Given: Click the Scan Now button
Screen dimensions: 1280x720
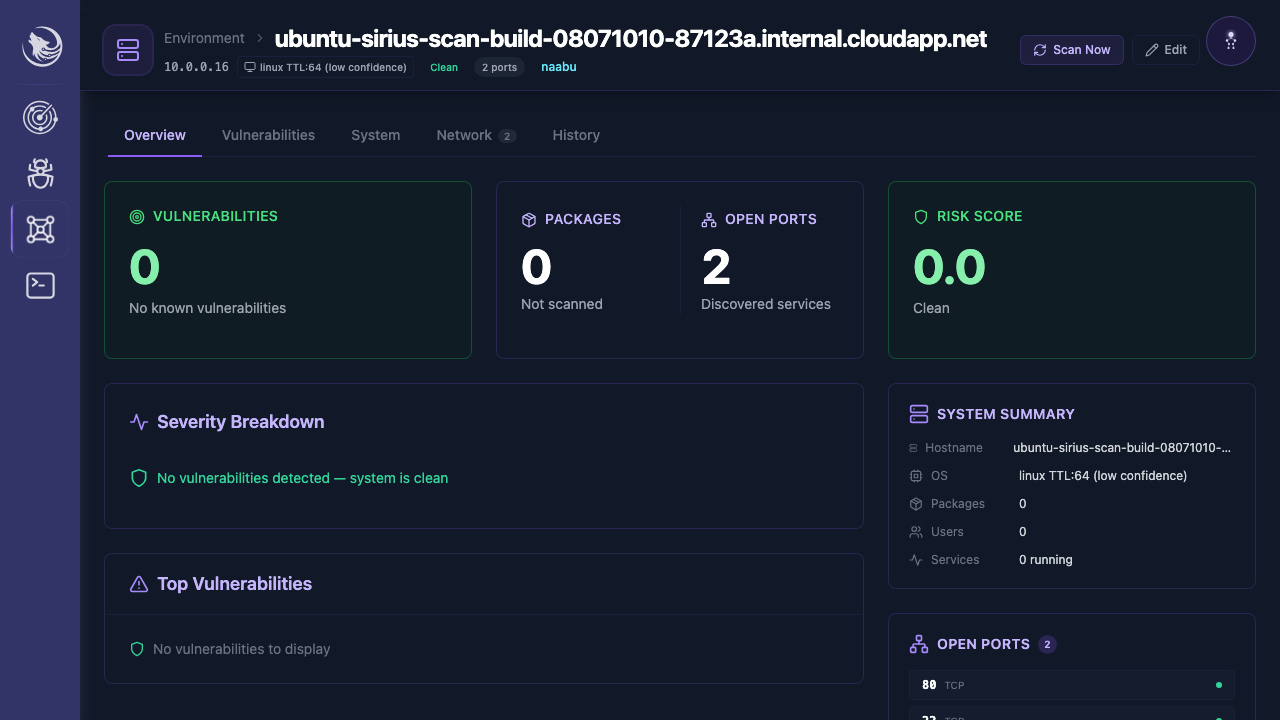Looking at the screenshot, I should [1072, 50].
